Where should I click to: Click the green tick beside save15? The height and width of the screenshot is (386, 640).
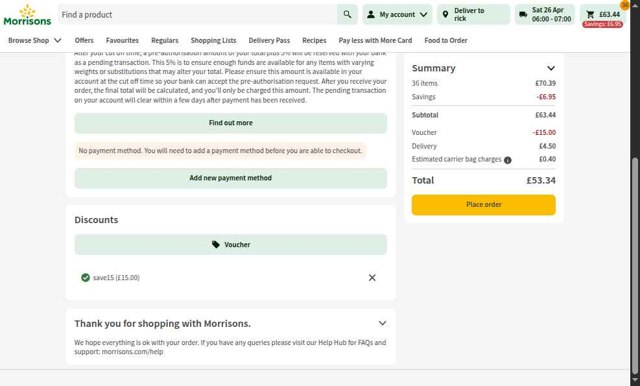(x=85, y=277)
